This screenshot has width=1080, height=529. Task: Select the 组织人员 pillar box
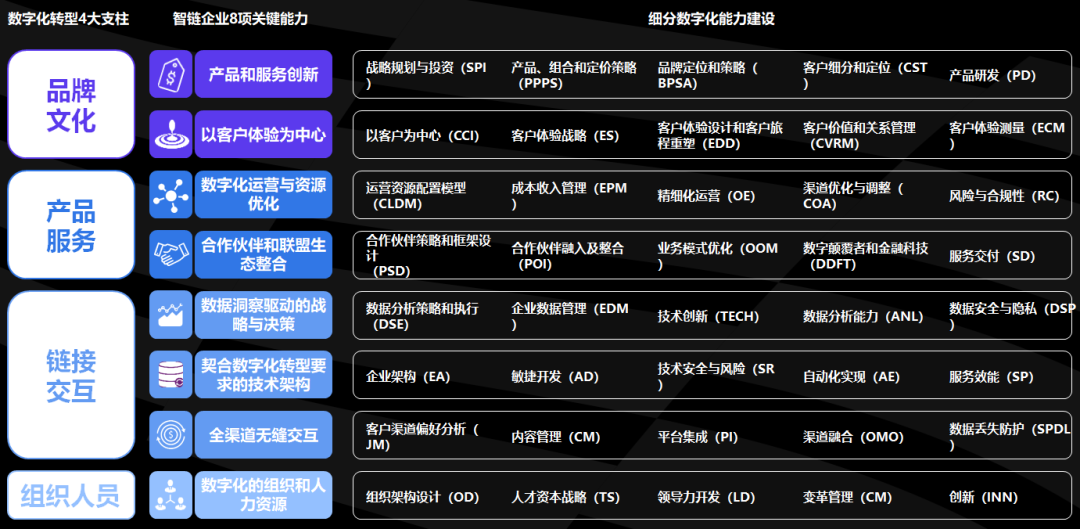click(71, 495)
